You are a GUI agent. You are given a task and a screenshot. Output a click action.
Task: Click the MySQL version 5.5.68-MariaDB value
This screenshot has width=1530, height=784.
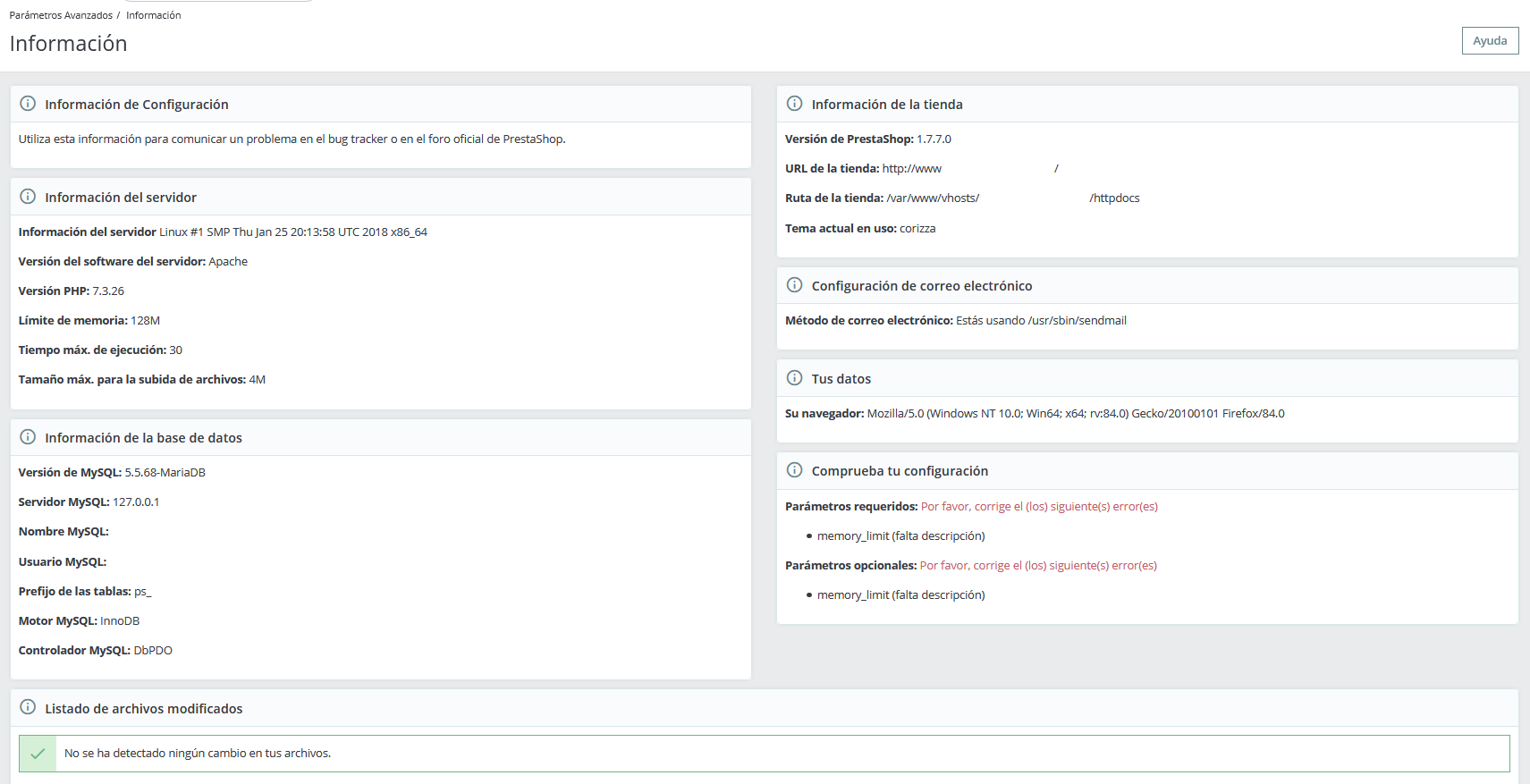[x=165, y=473]
